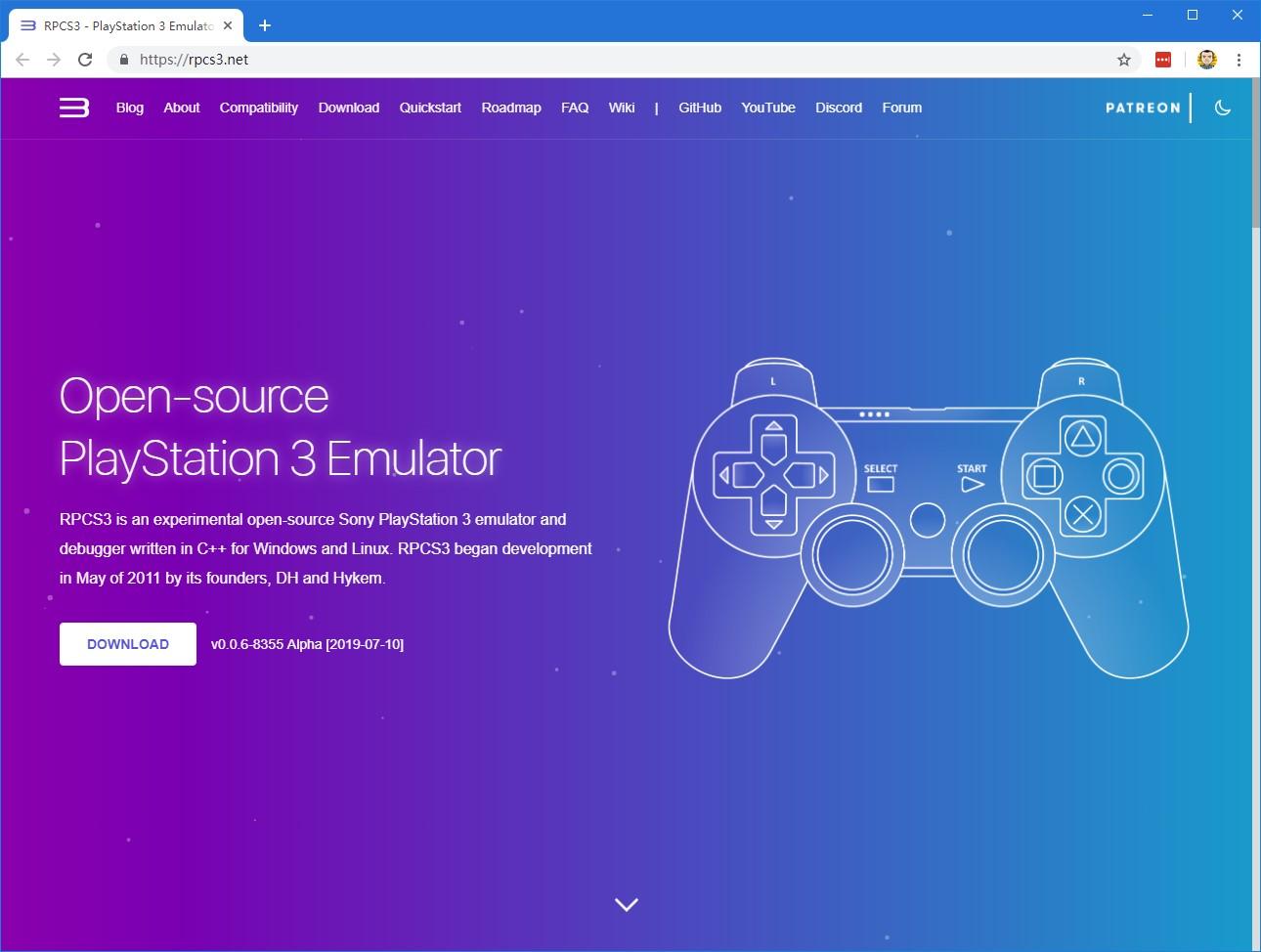Open the Download nav link

coord(349,108)
